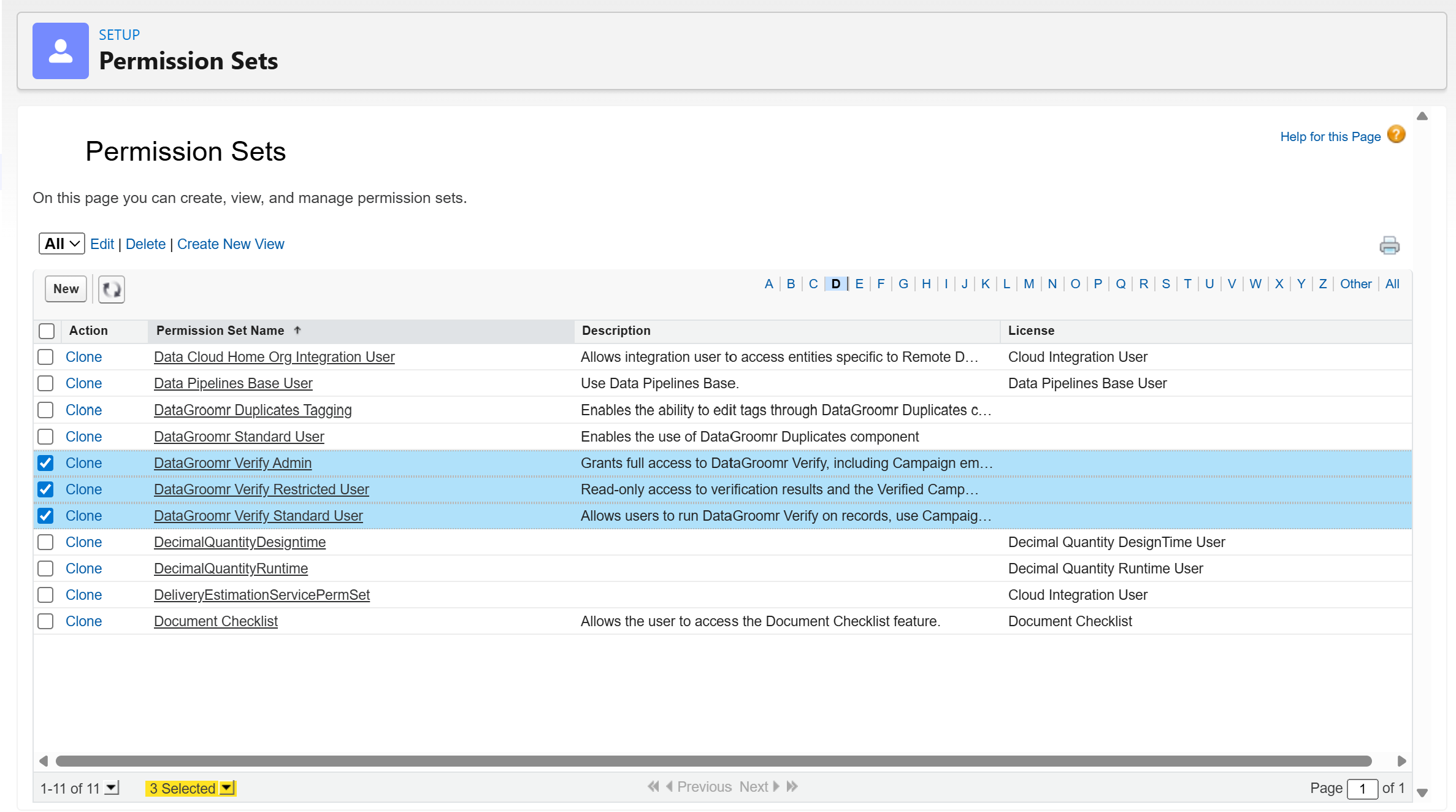Check the DeliveryEstimationServicePermSet row
The image size is (1456, 812).
(x=45, y=595)
